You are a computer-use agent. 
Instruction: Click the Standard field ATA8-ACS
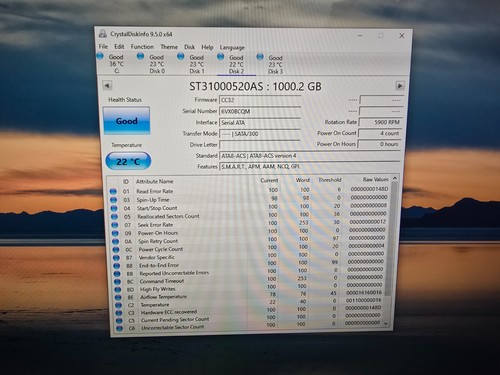310,156
